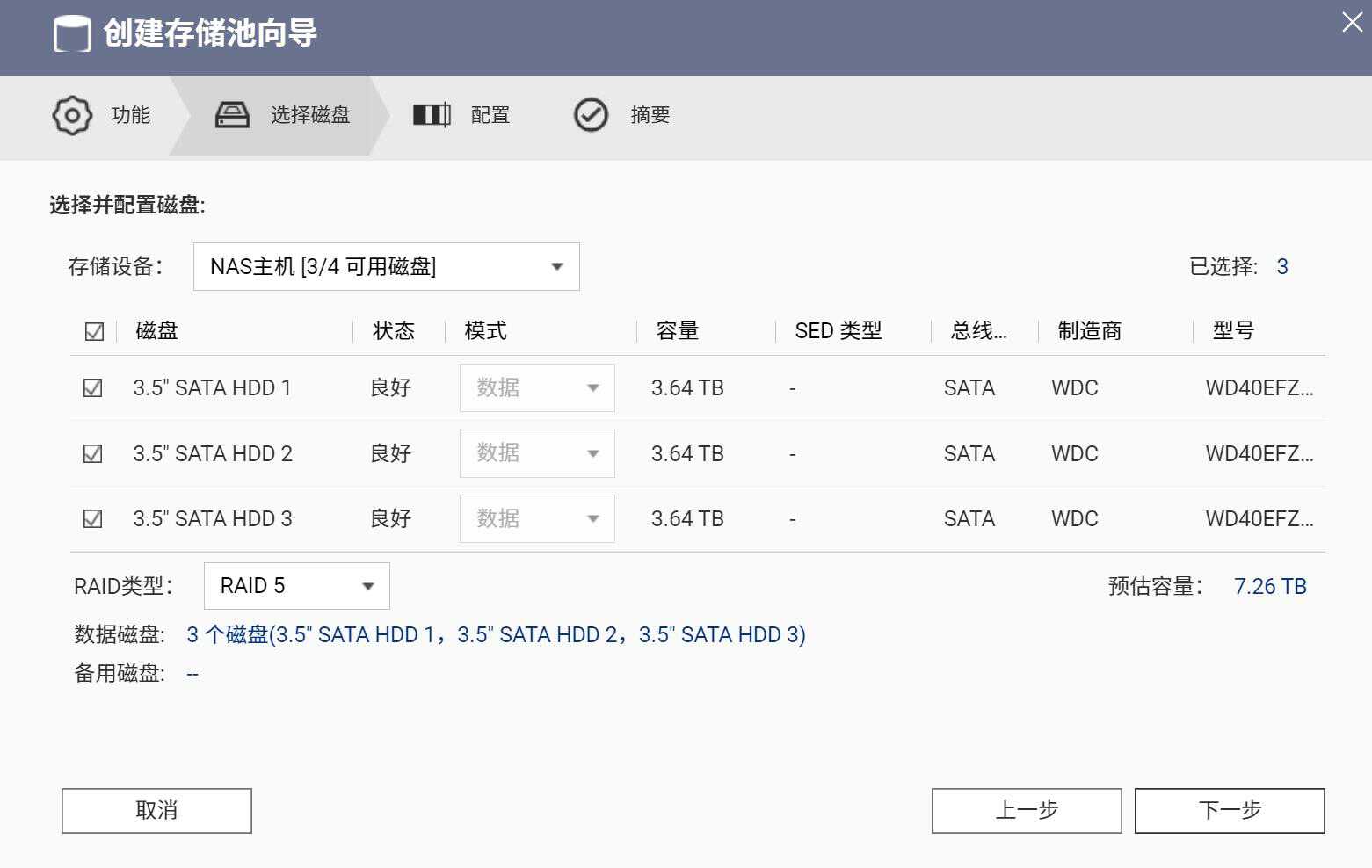Open the 存储设备 NAS主机 dropdown

(x=386, y=267)
